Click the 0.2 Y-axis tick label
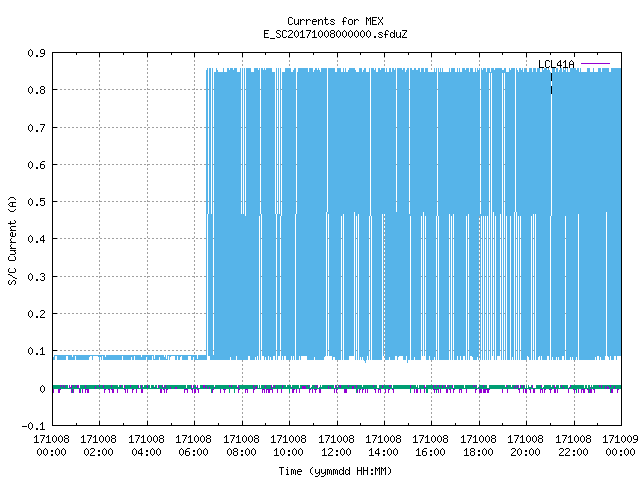Viewport: 640px width, 480px height. coord(36,314)
